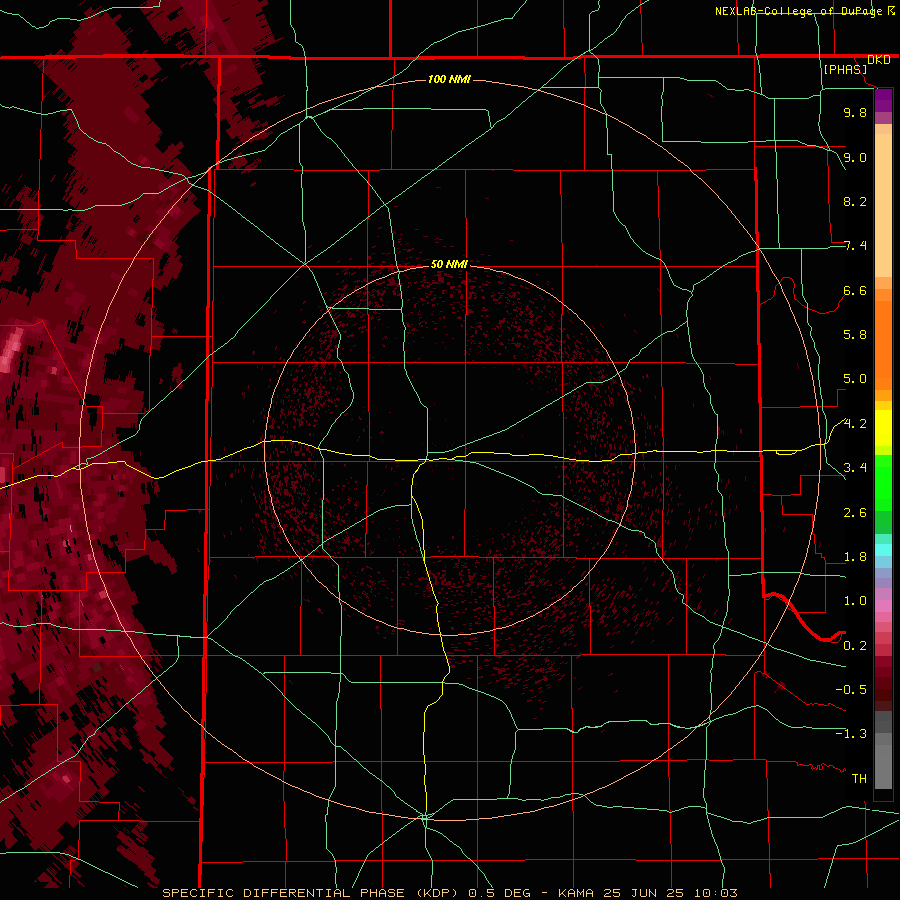Click the 9.8 legend value

coord(855,112)
